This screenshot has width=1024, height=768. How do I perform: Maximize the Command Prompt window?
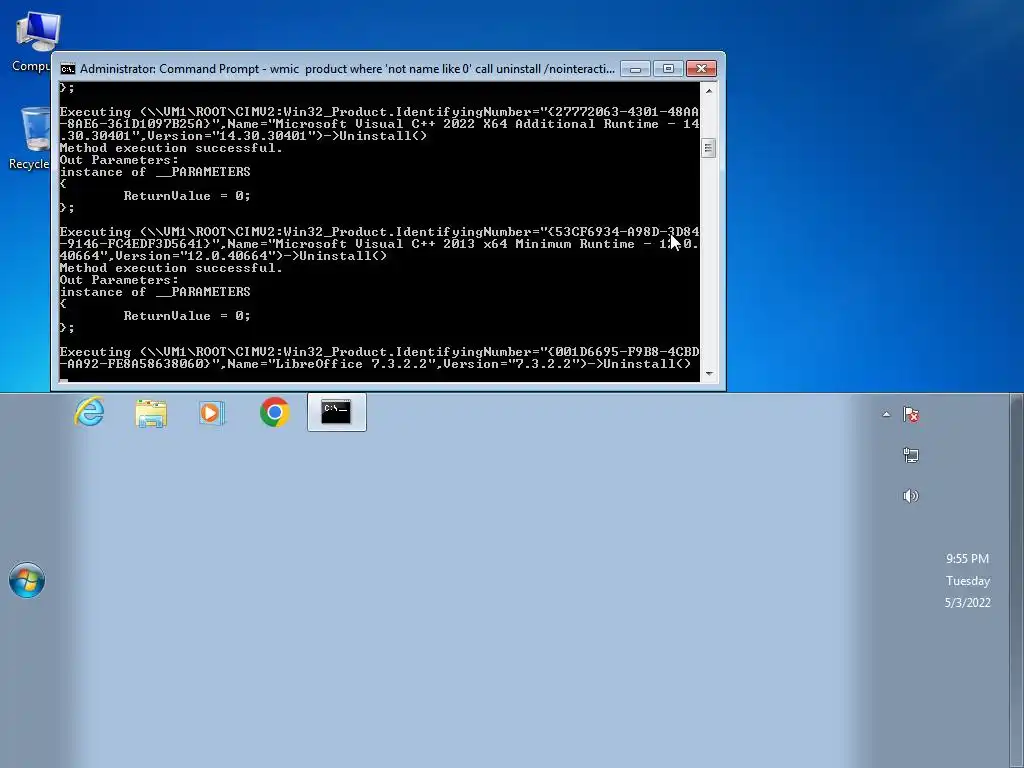click(667, 69)
